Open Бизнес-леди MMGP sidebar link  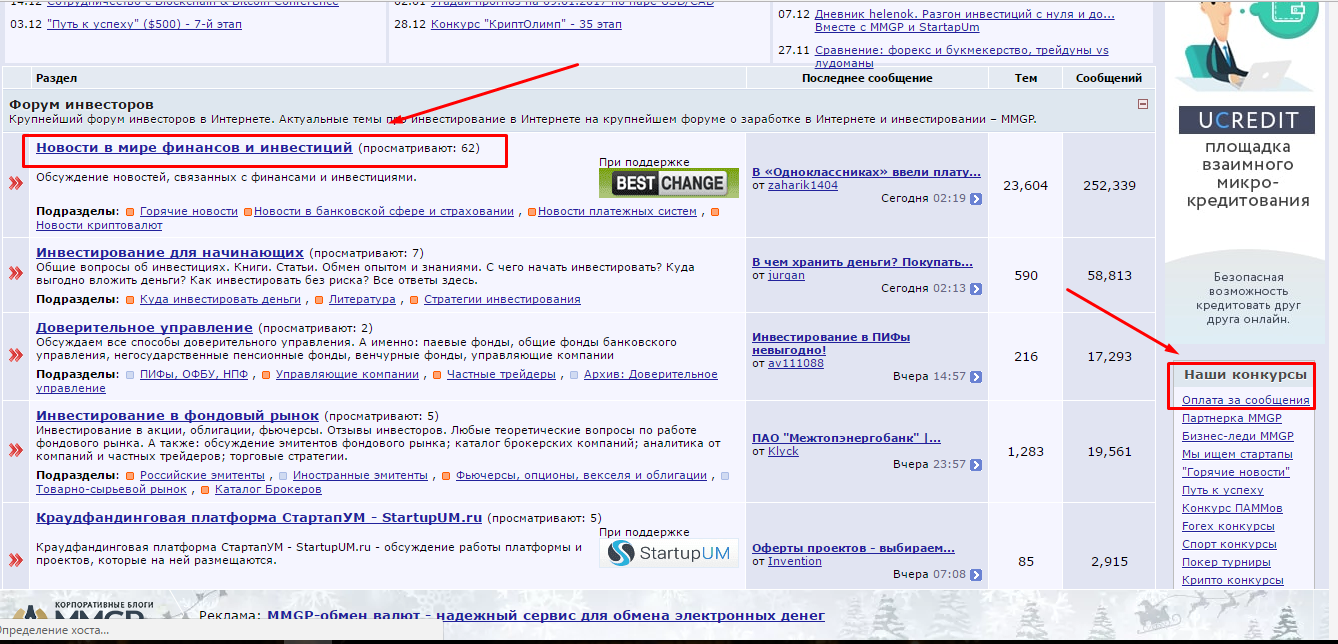(1238, 436)
